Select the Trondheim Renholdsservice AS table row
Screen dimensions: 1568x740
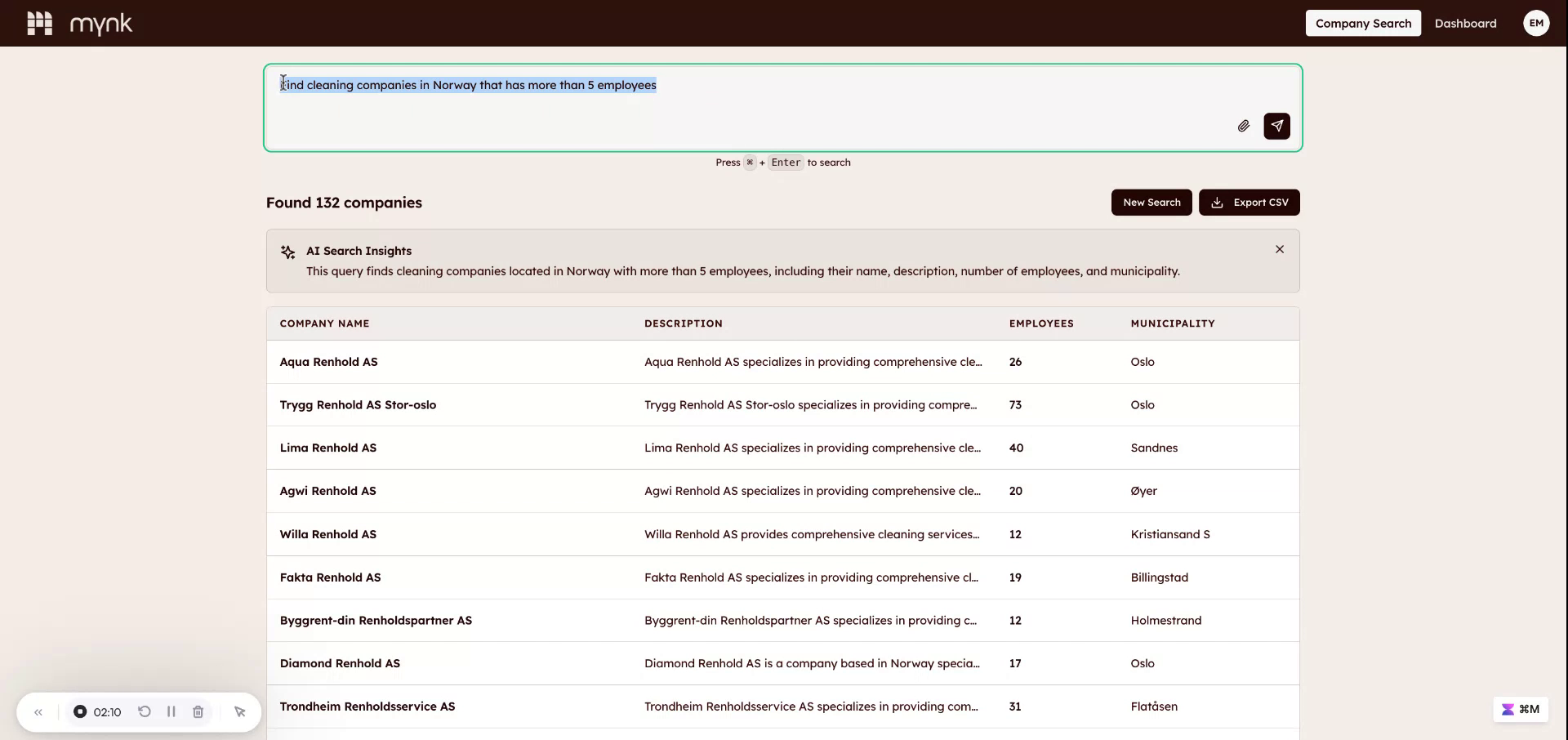(367, 707)
